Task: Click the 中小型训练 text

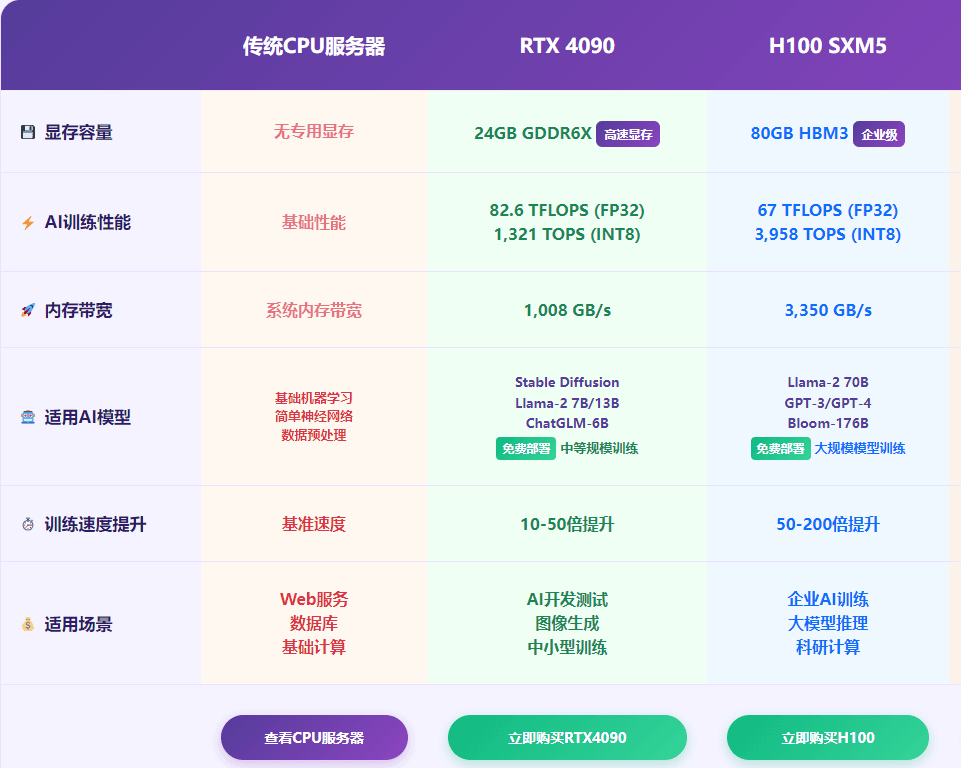Action: (567, 647)
